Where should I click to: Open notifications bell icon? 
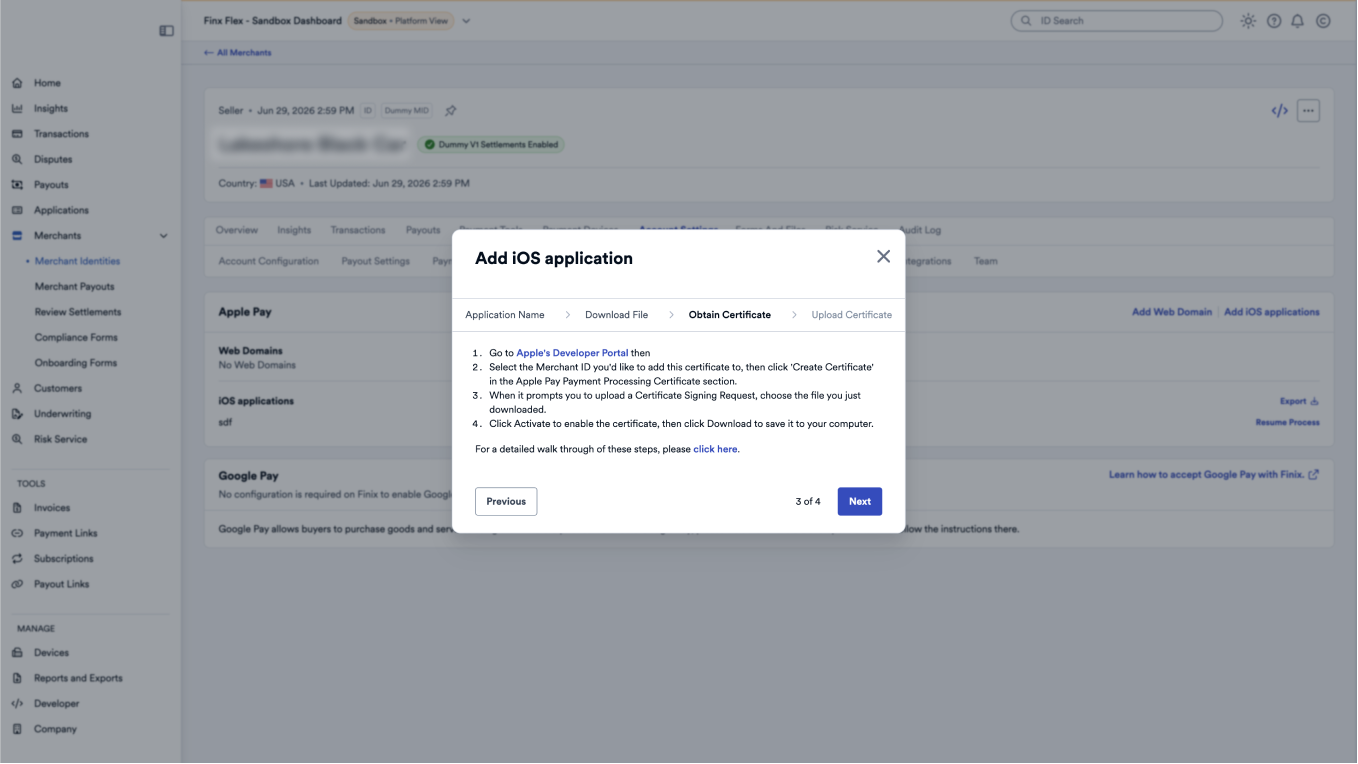tap(1298, 21)
